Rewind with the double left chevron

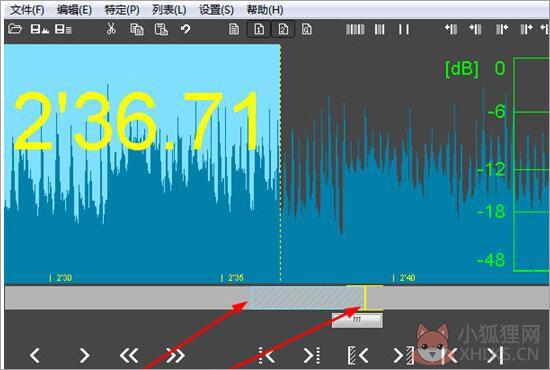129,355
